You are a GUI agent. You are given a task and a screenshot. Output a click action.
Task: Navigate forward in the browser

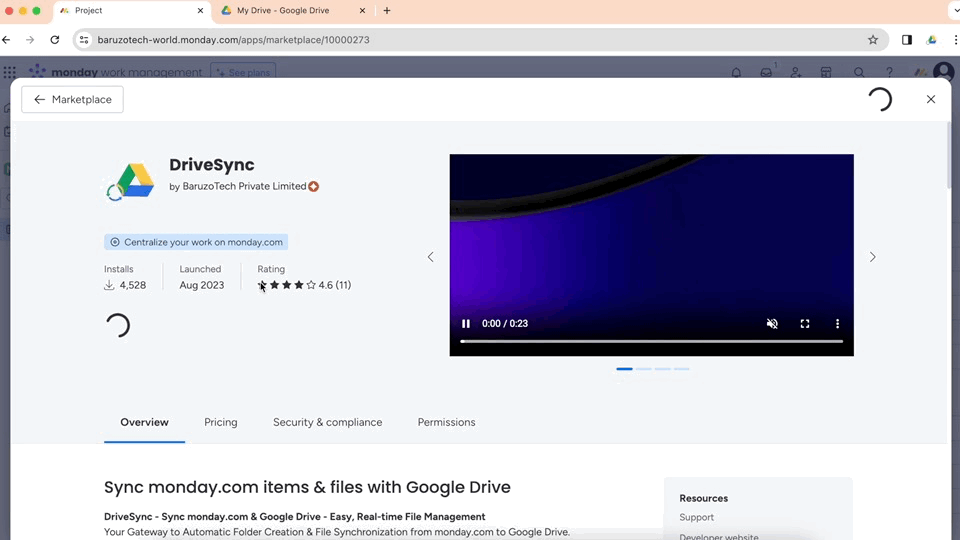click(30, 40)
